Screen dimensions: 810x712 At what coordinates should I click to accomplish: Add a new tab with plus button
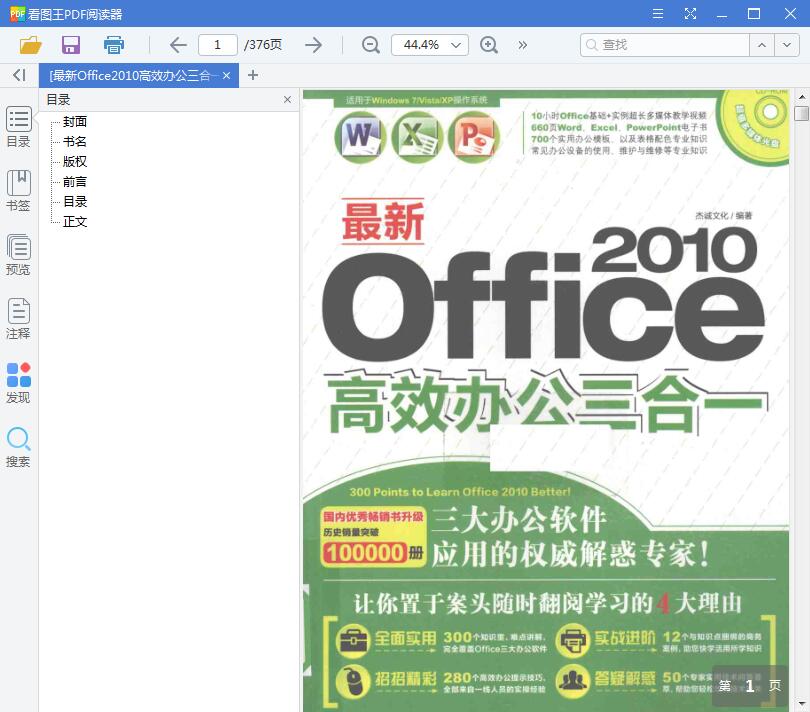(253, 75)
